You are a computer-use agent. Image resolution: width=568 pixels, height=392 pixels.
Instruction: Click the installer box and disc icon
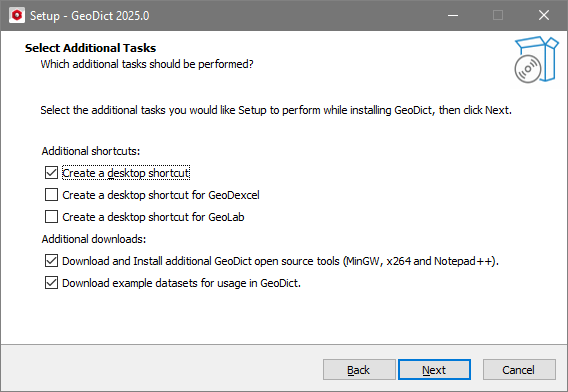tap(536, 59)
